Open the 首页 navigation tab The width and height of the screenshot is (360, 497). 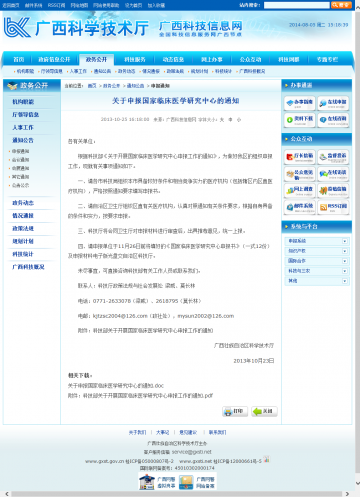[x=19, y=59]
